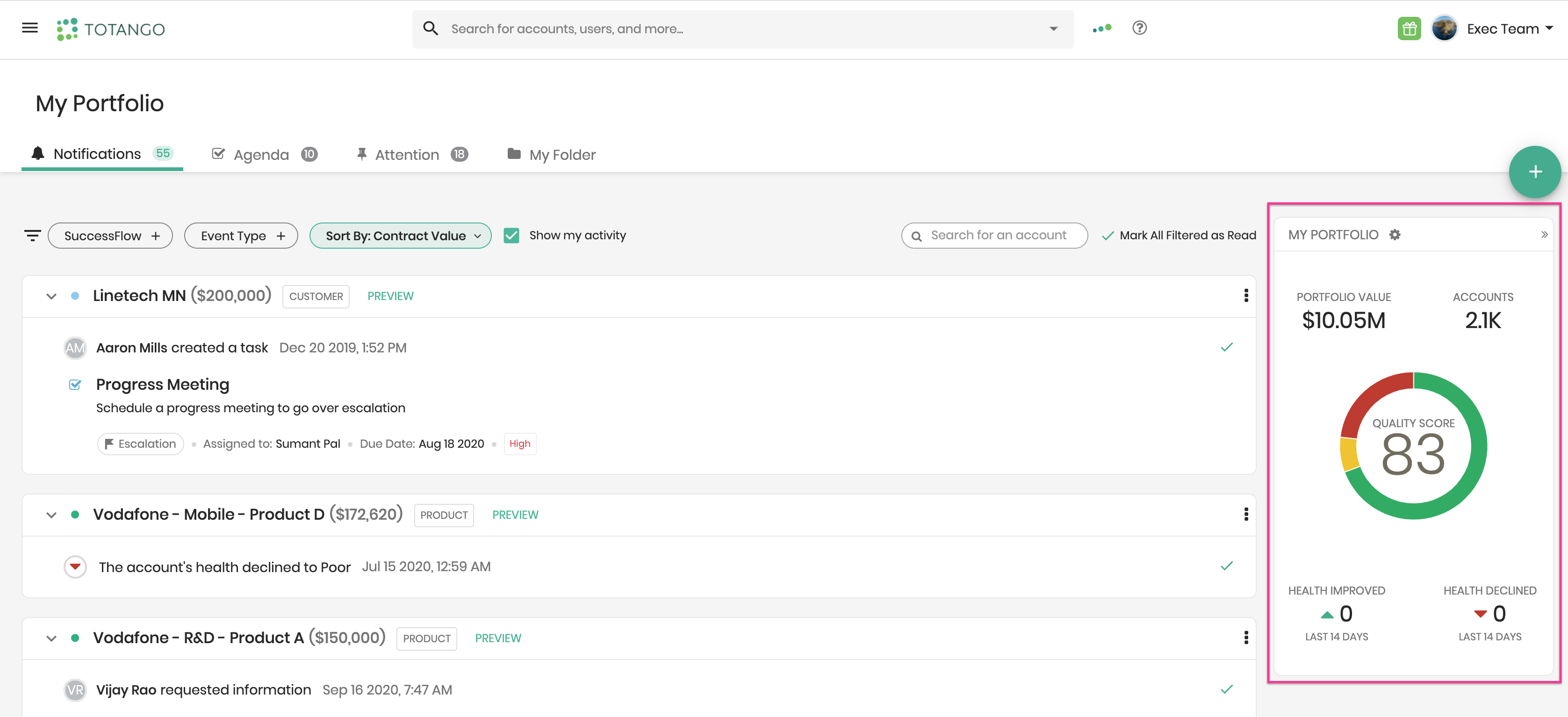1568x717 pixels.
Task: Click the $10.05M portfolio value
Action: (1344, 321)
